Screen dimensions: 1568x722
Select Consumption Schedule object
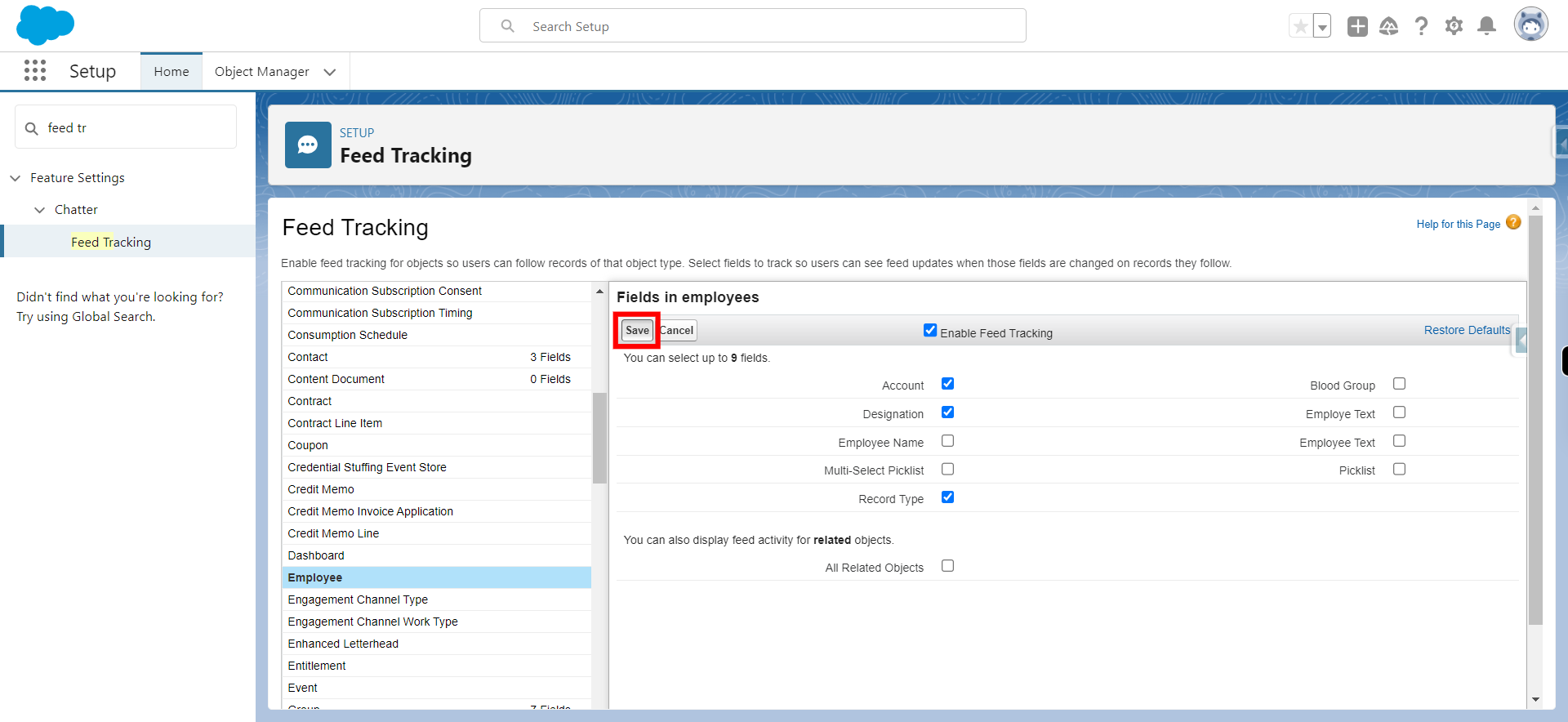[436, 335]
